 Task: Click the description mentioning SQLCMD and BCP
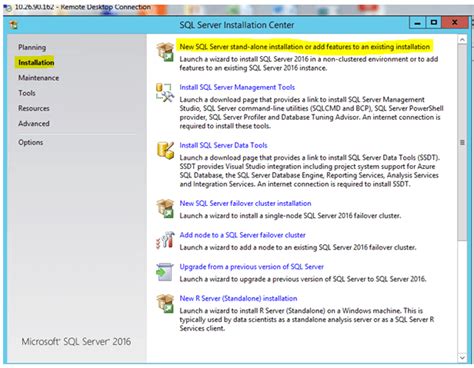click(x=311, y=113)
